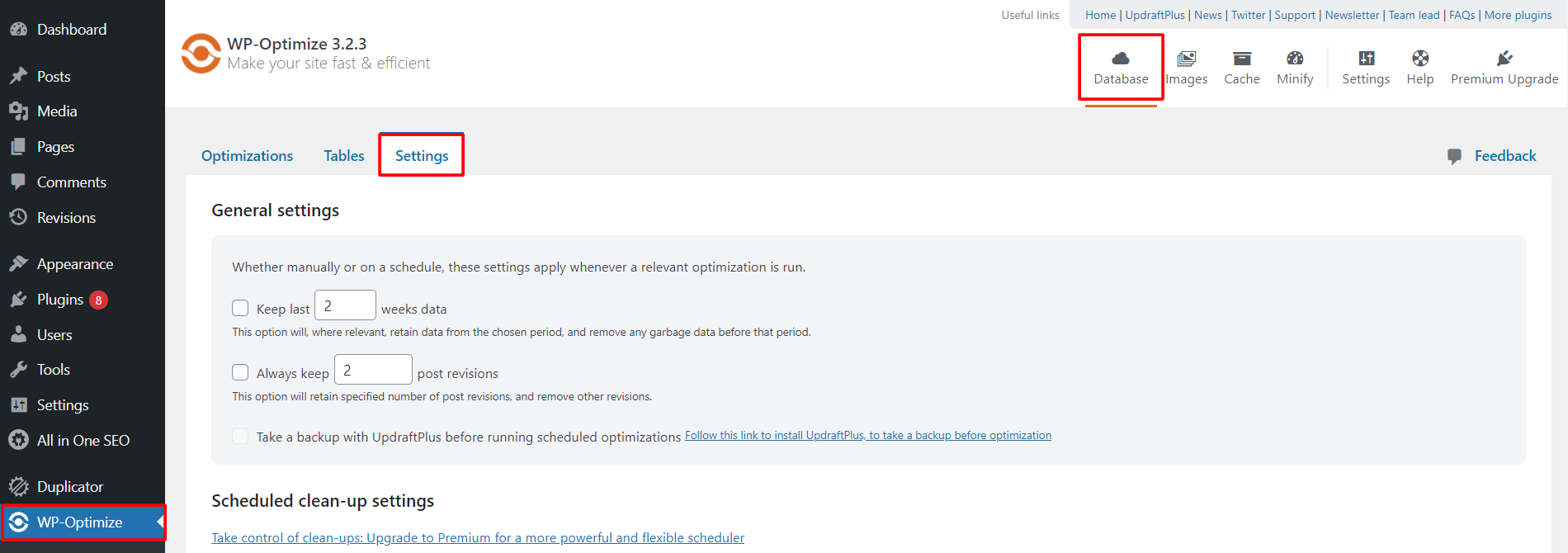Viewport: 1568px width, 553px height.
Task: Toggle Always keep post revisions checkbox
Action: (x=240, y=372)
